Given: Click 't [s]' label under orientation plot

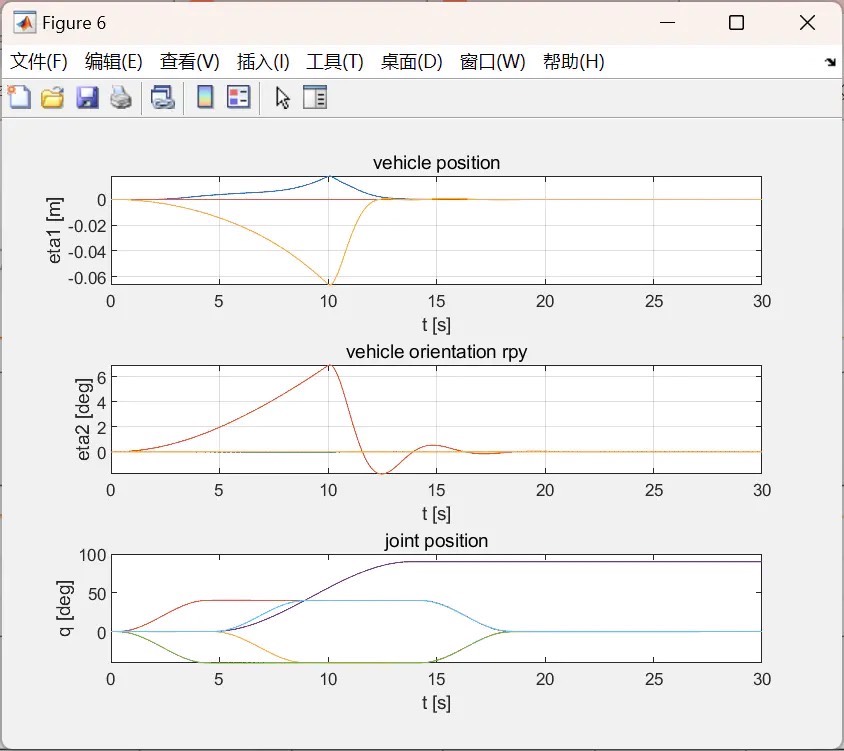Looking at the screenshot, I should pos(437,514).
